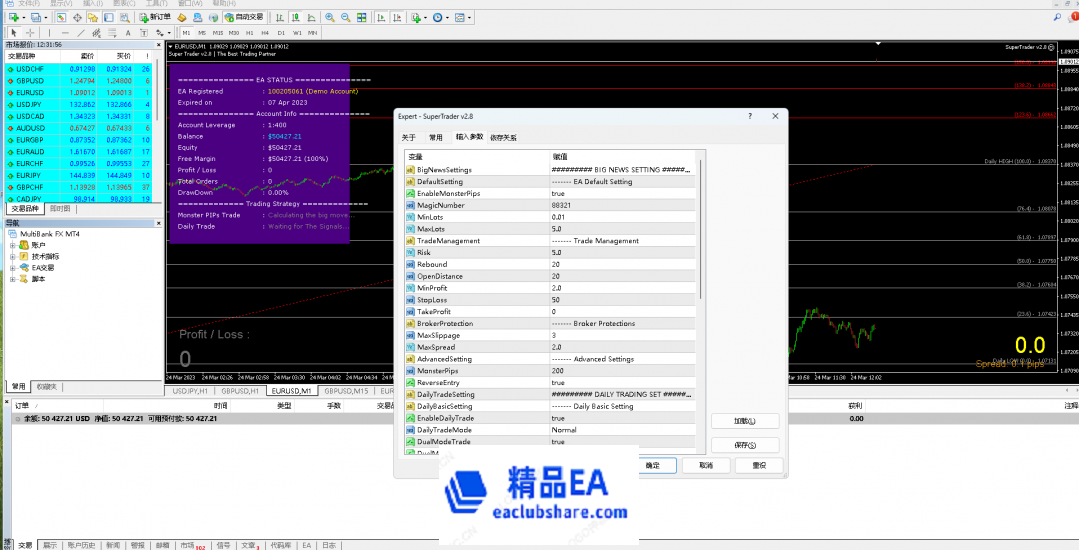1079x550 pixels.
Task: Switch chart to line chart style
Action: (x=311, y=17)
